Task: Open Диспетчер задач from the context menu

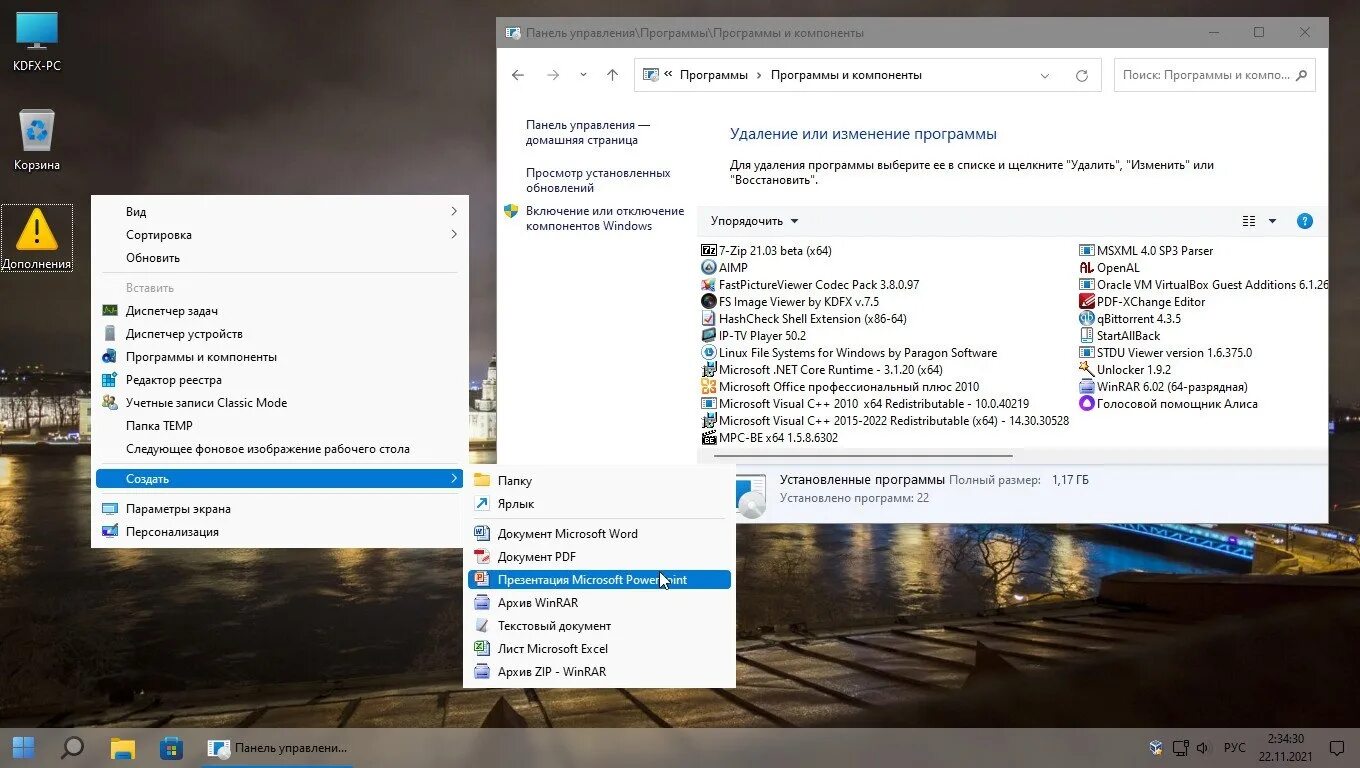Action: point(279,311)
